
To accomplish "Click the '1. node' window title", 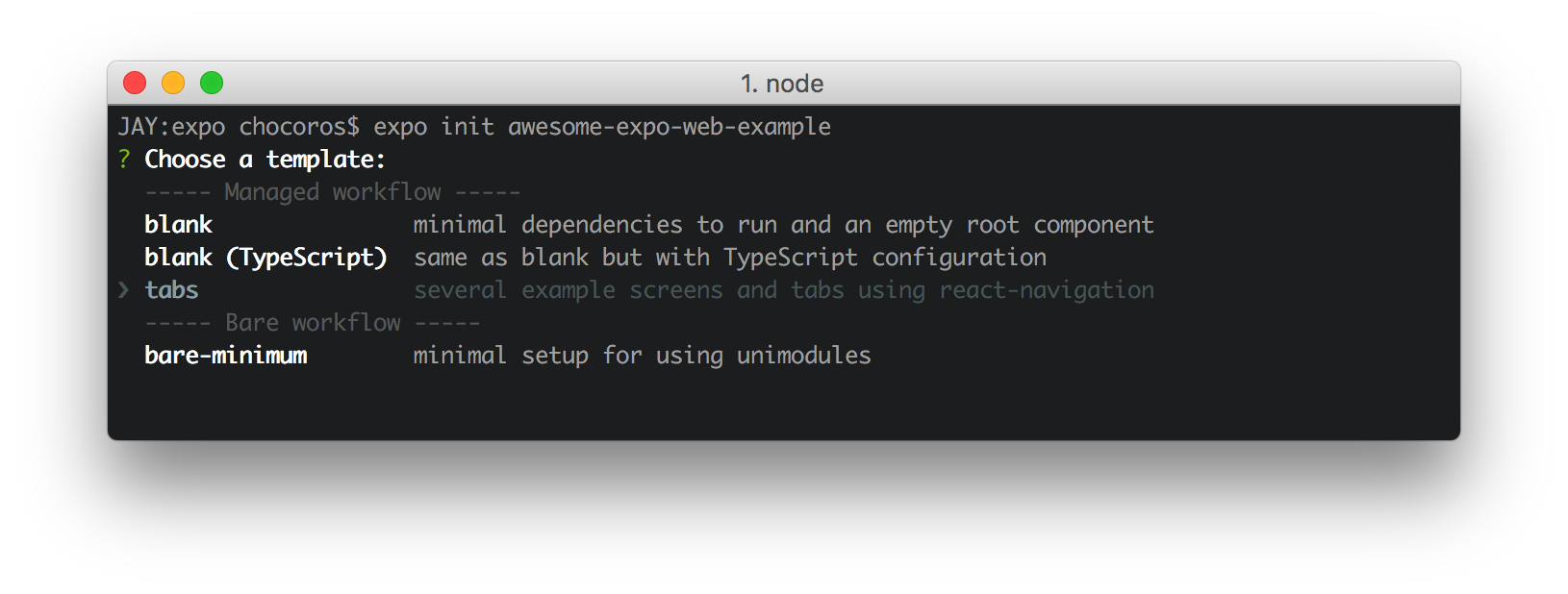I will click(782, 84).
